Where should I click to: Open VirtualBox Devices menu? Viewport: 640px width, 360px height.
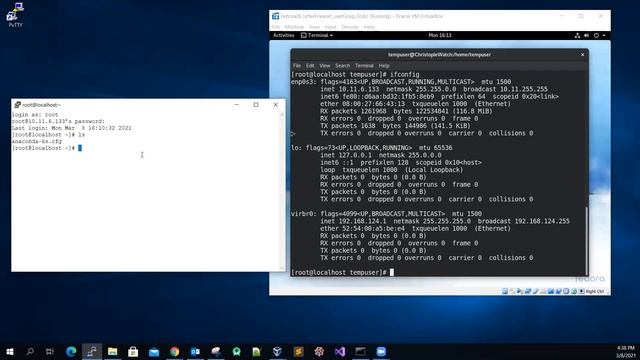(x=350, y=27)
